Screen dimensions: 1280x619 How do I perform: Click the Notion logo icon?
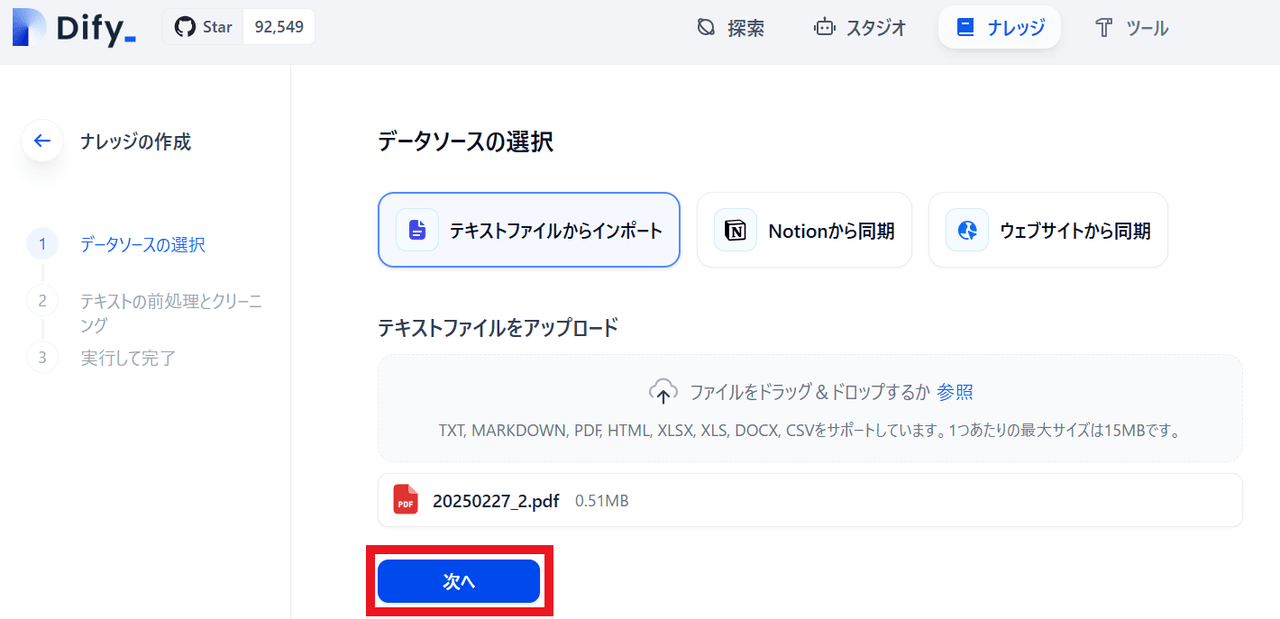pyautogui.click(x=736, y=230)
